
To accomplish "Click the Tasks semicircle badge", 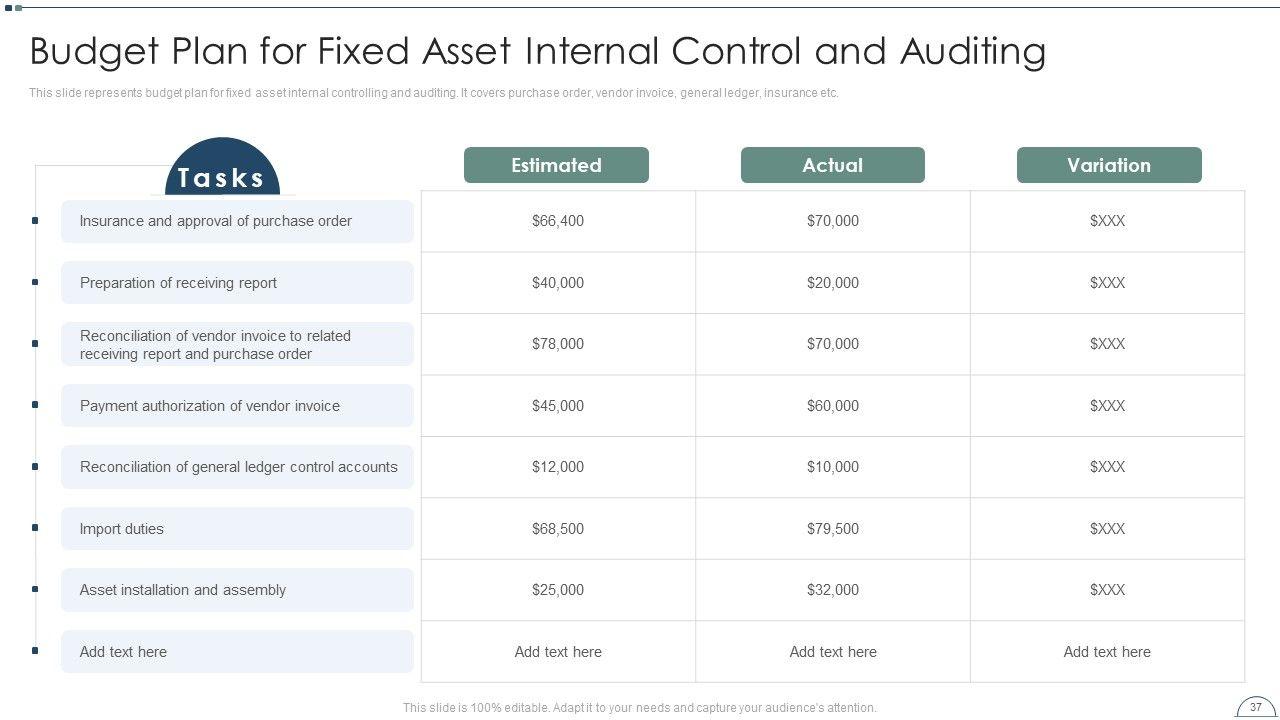I will coord(221,170).
